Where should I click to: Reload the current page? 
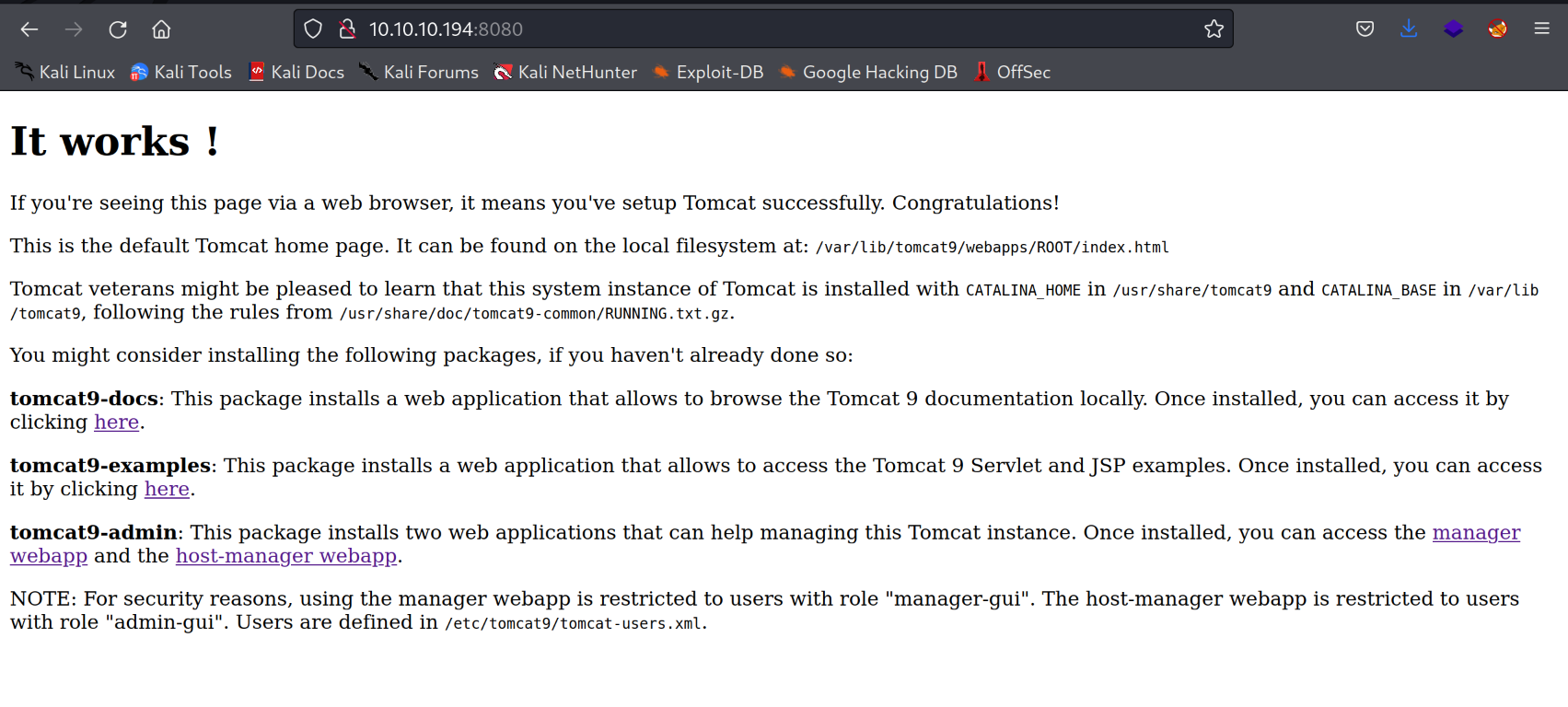click(x=118, y=29)
